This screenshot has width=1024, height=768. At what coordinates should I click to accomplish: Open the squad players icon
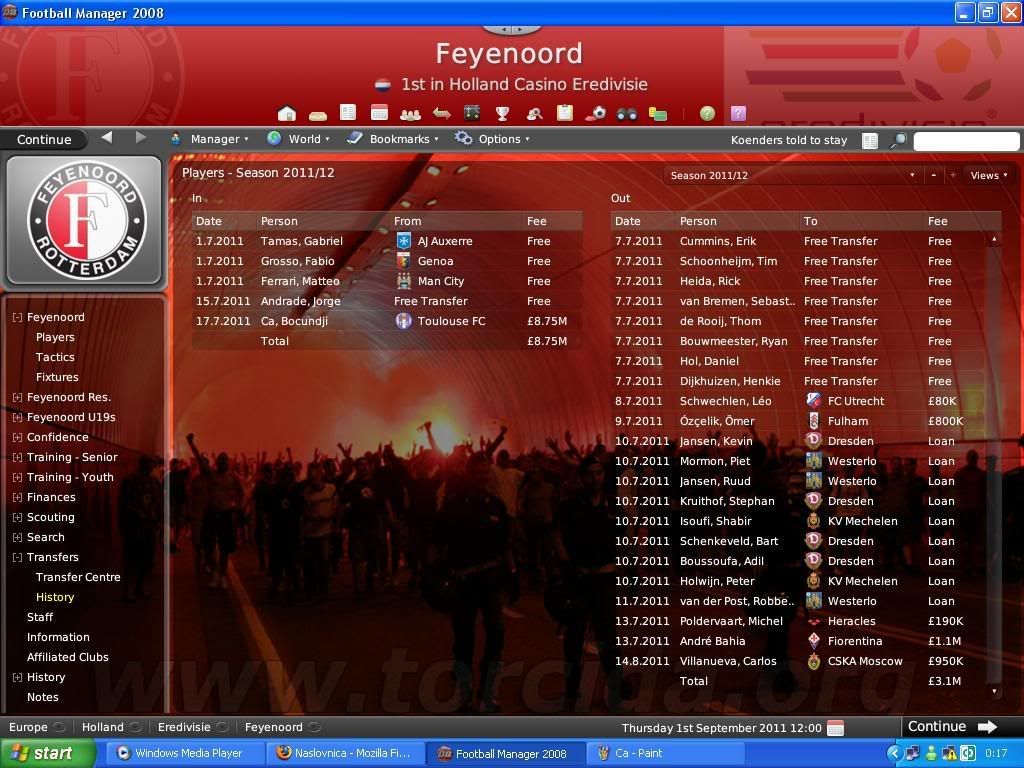[x=410, y=115]
